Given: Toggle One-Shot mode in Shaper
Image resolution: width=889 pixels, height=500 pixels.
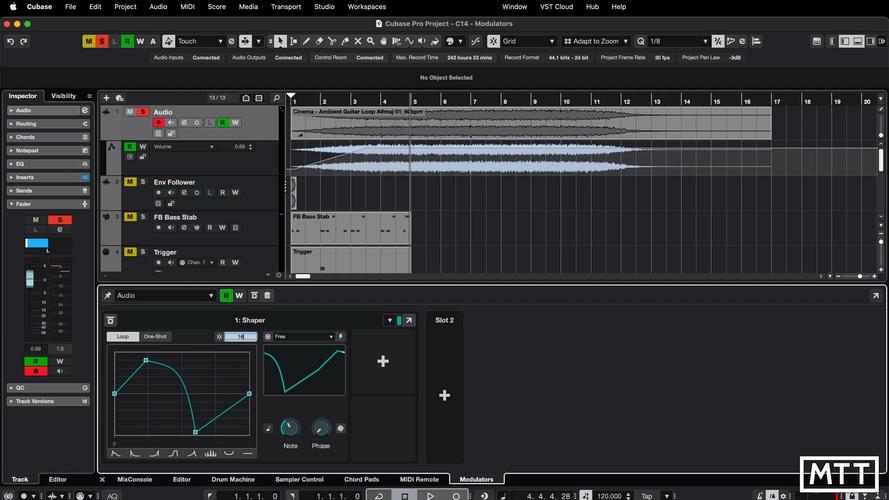Looking at the screenshot, I should pyautogui.click(x=155, y=337).
